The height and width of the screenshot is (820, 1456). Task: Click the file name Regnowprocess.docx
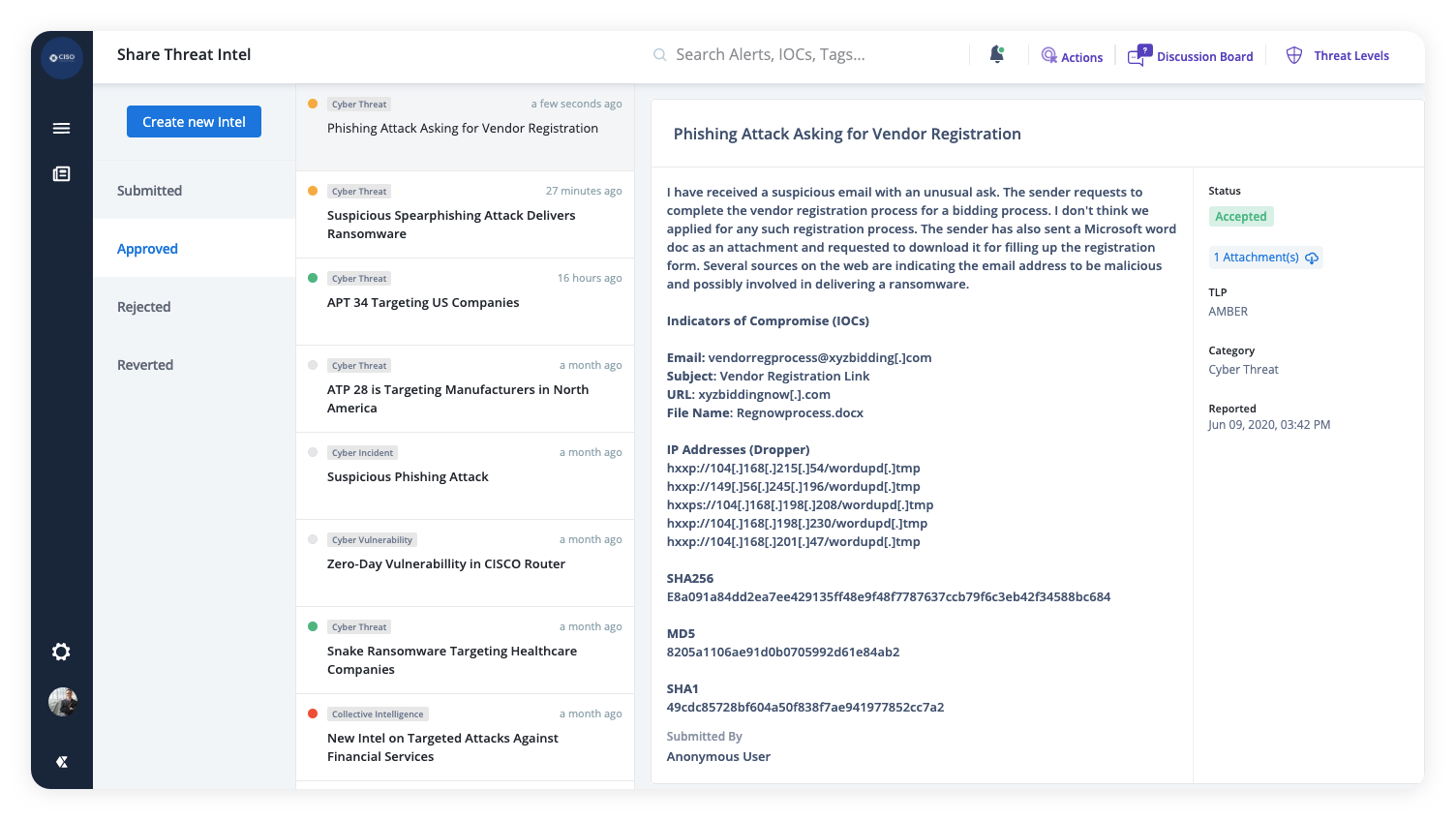[x=800, y=413]
